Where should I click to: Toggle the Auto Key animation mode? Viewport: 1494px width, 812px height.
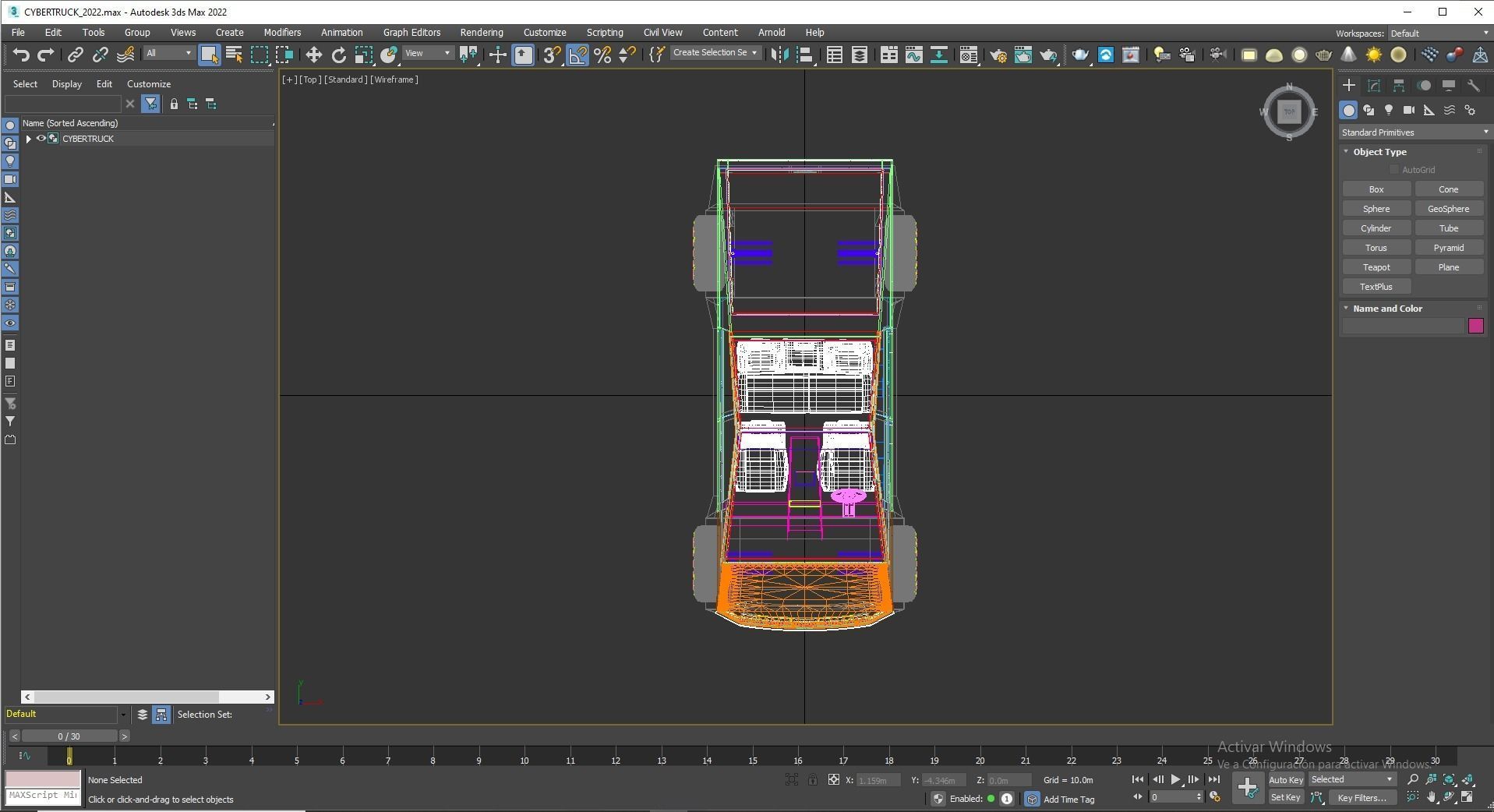click(x=1286, y=780)
